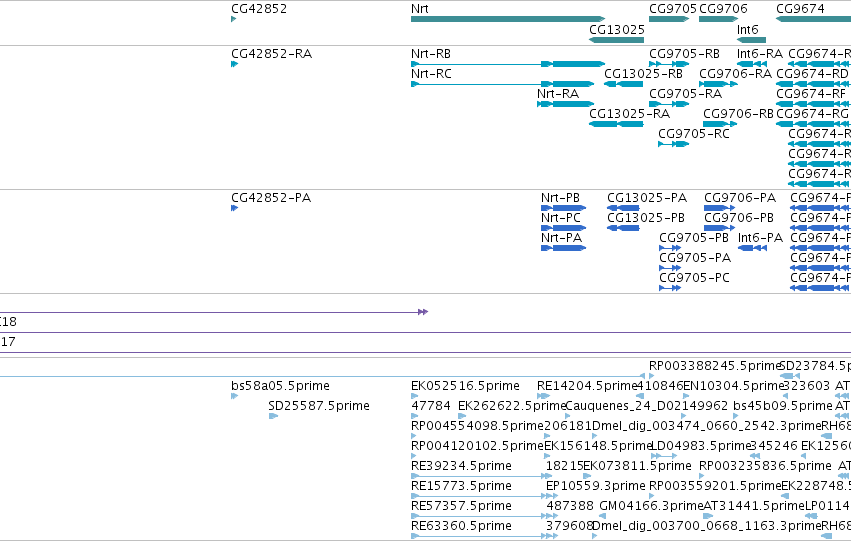Select the RP003388245.5prime EST label

click(x=715, y=366)
